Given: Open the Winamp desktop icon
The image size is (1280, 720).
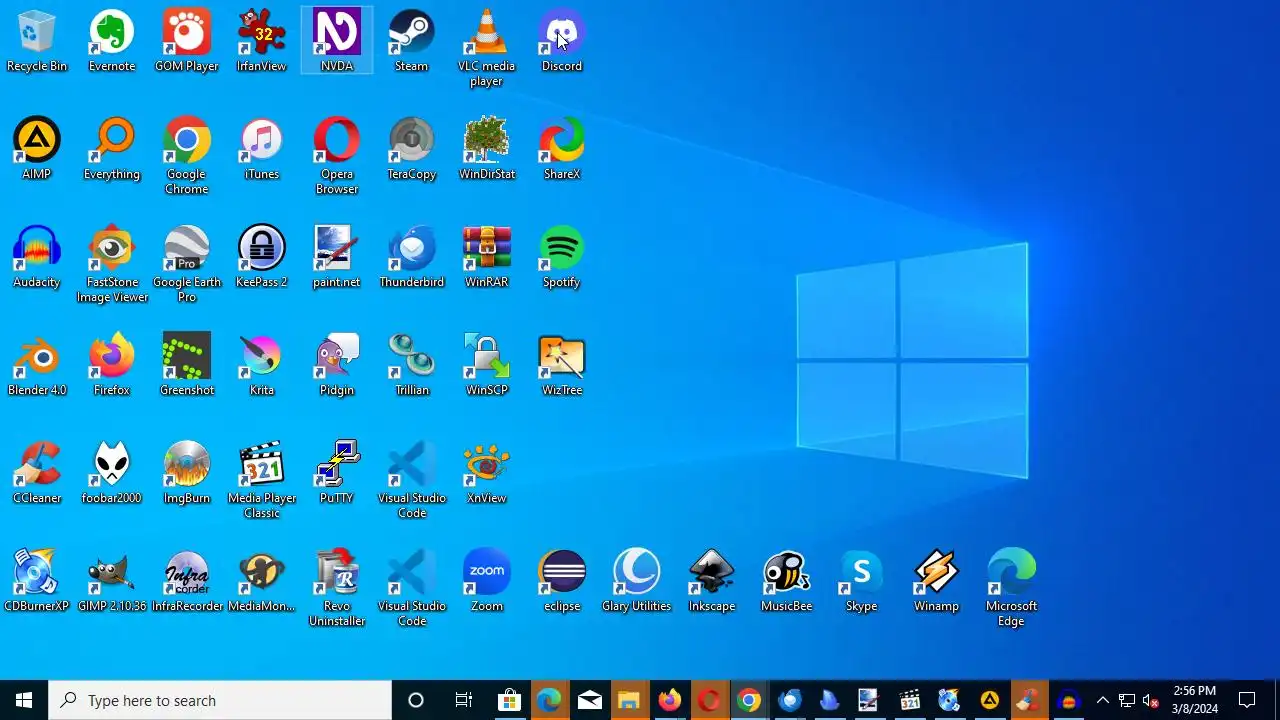Looking at the screenshot, I should 937,581.
